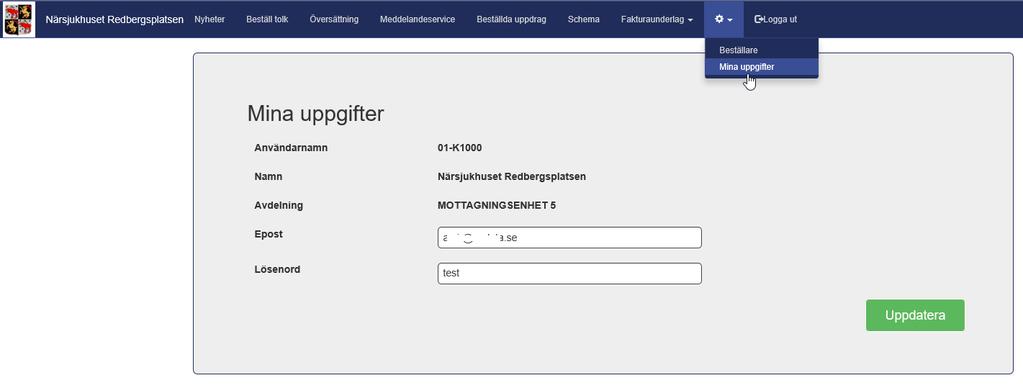
Task: Click the coat of arms logo
Action: (19, 19)
